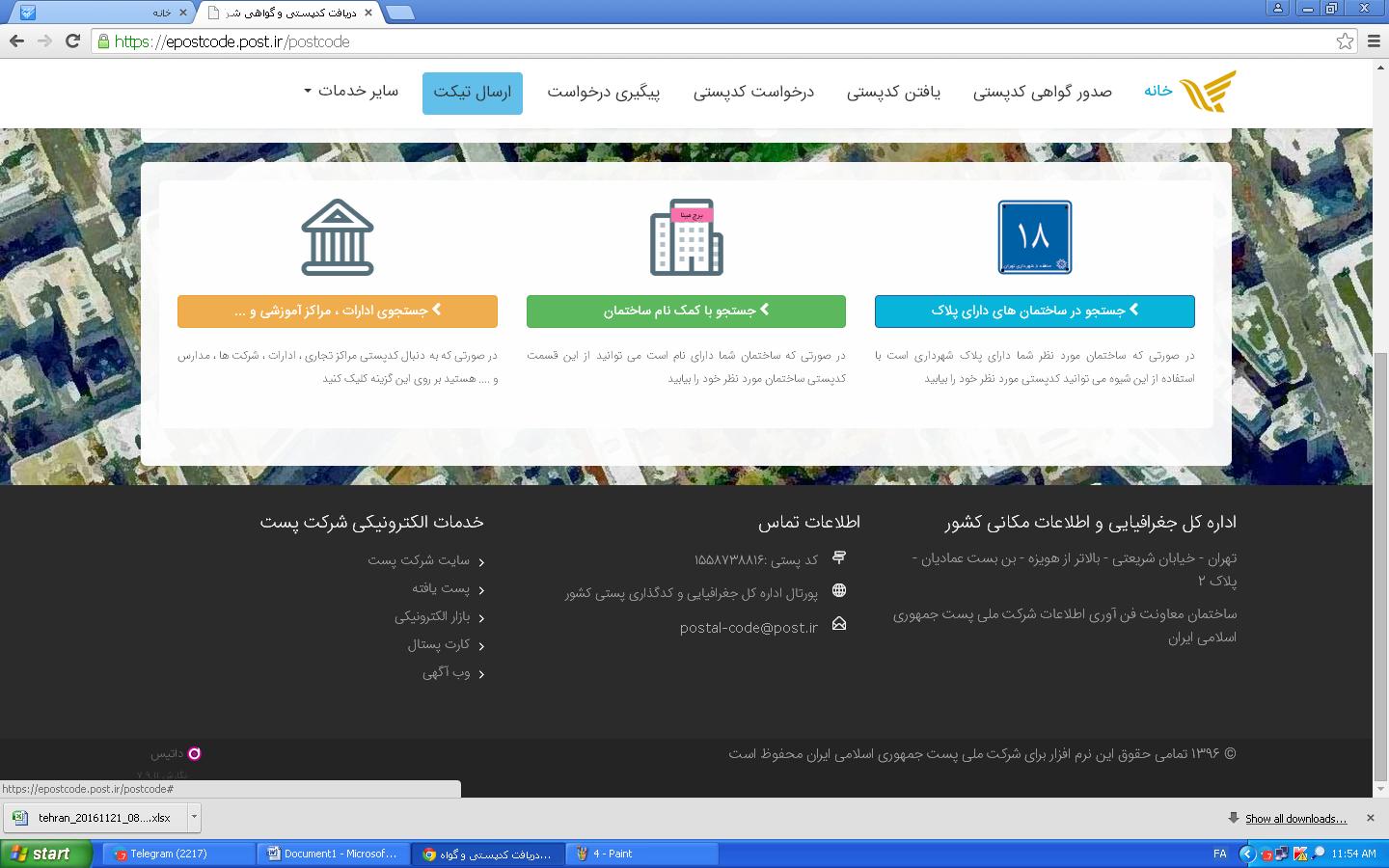Open درخواست کدپستی menu item
The image size is (1389, 868).
(754, 92)
